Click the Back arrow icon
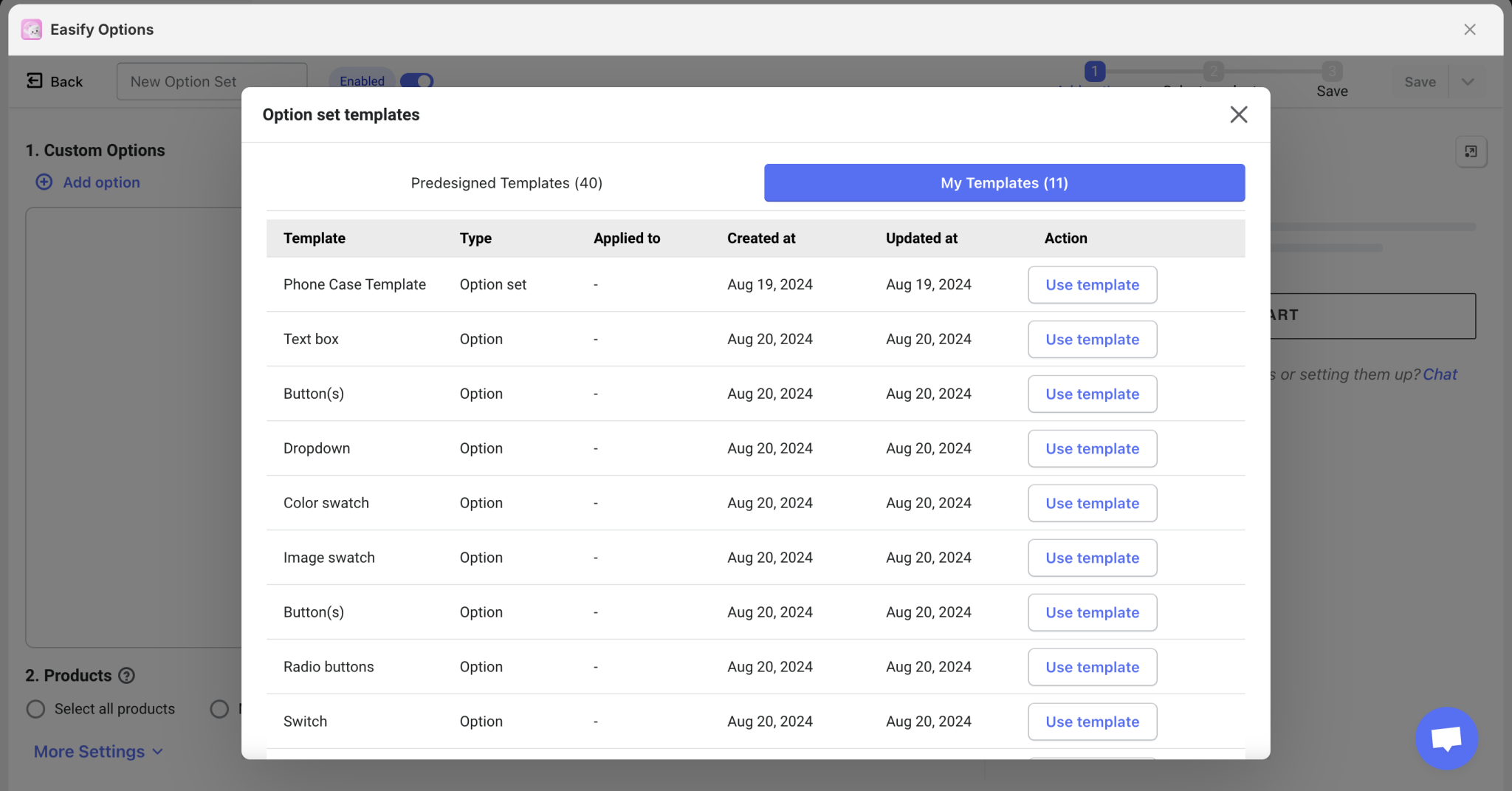This screenshot has height=791, width=1512. pyautogui.click(x=34, y=81)
